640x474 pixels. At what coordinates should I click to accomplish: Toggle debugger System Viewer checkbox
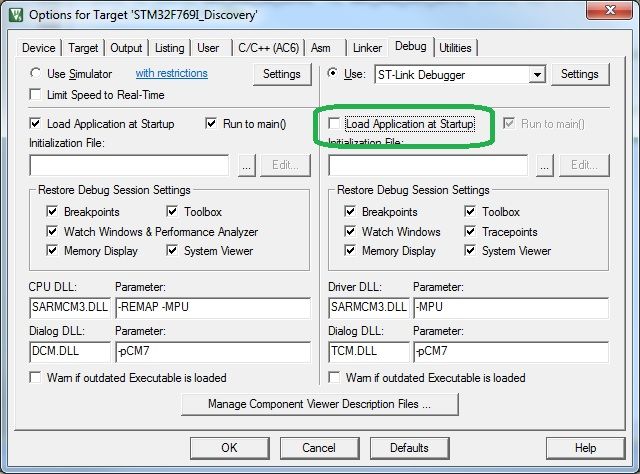470,250
